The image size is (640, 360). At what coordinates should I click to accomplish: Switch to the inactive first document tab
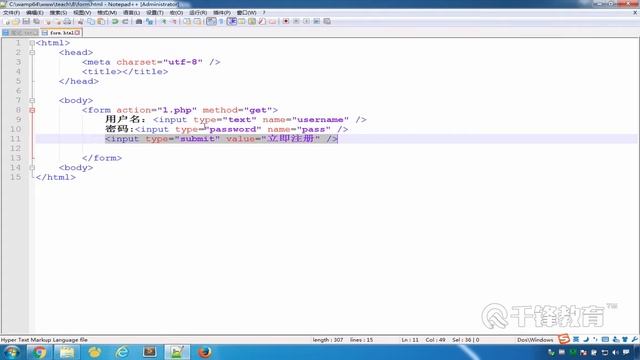tap(20, 32)
